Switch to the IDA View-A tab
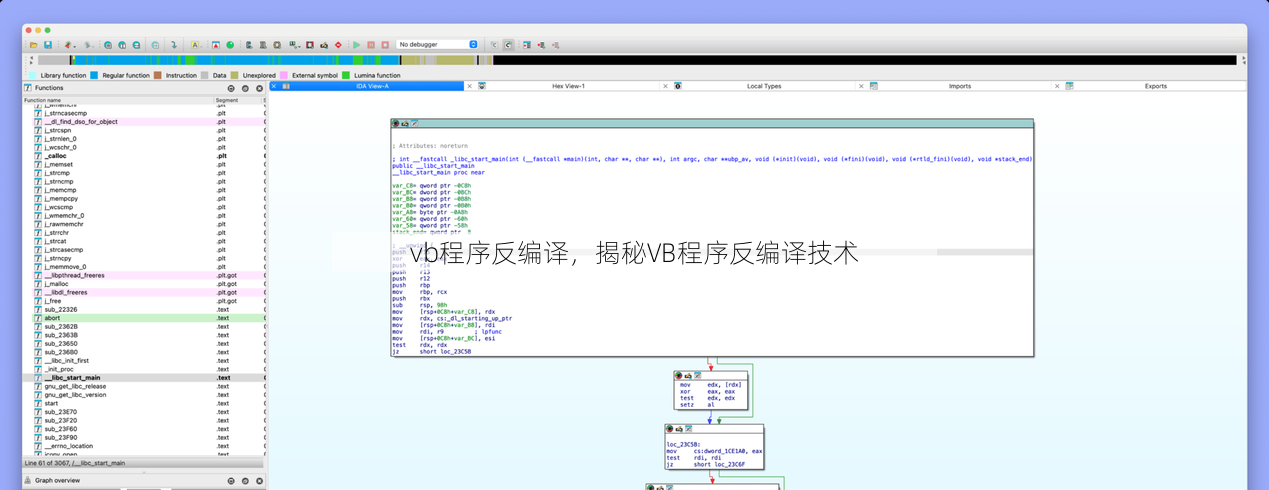1269x490 pixels. (x=372, y=86)
